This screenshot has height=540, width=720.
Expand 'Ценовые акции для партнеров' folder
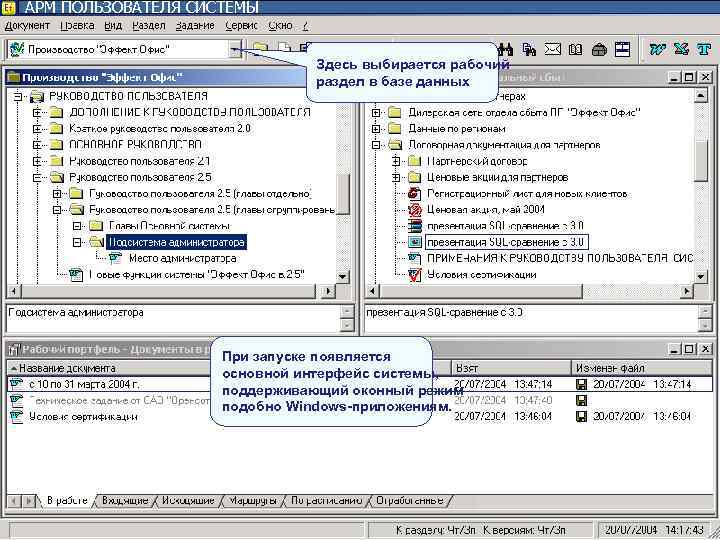point(396,177)
